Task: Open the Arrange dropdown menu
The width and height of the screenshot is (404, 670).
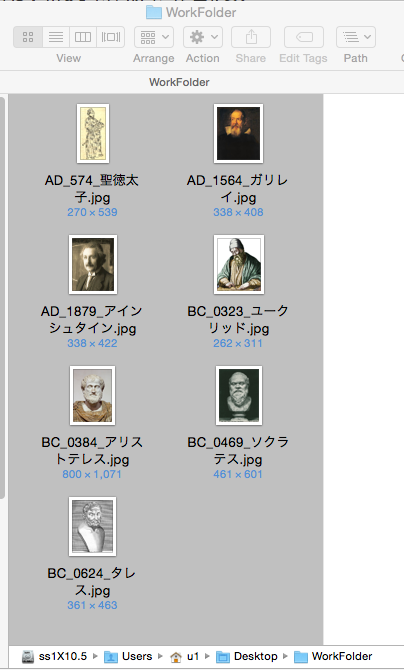Action: click(154, 37)
